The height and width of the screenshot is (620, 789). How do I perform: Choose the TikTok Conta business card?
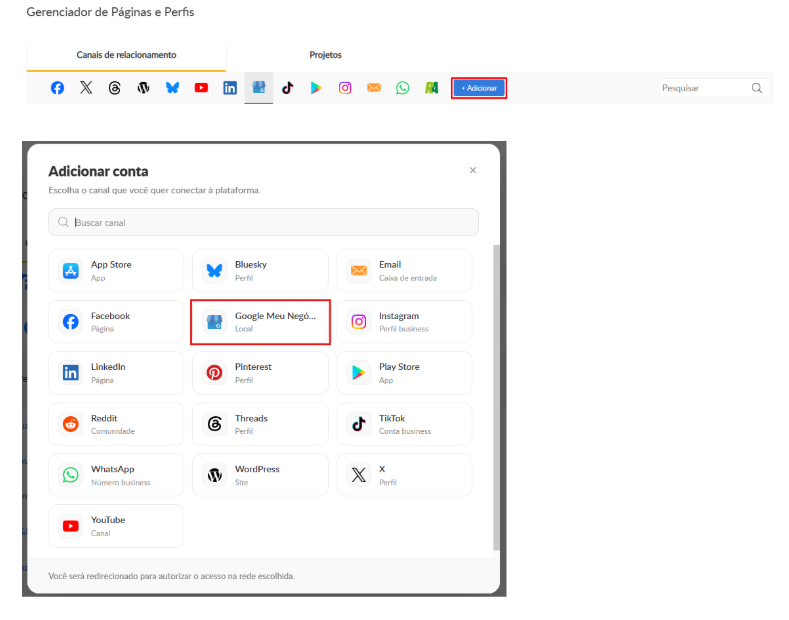click(404, 424)
